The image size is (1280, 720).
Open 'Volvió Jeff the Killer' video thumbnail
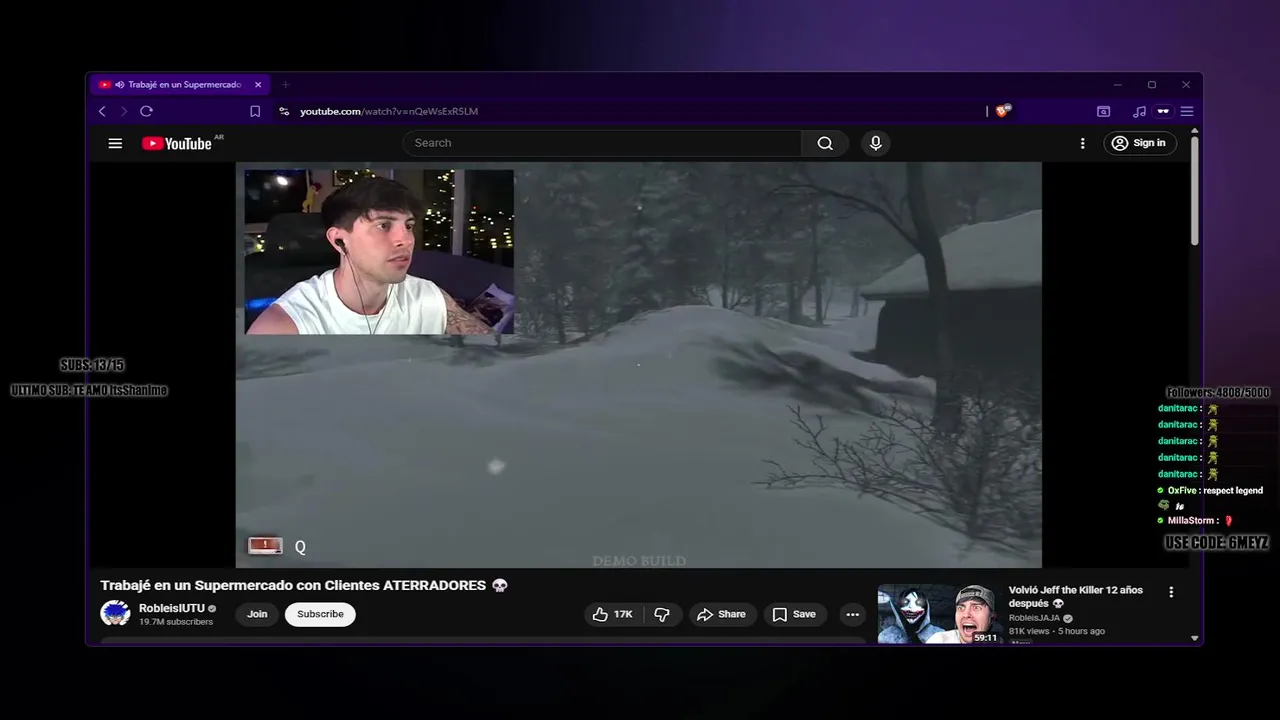coord(939,614)
